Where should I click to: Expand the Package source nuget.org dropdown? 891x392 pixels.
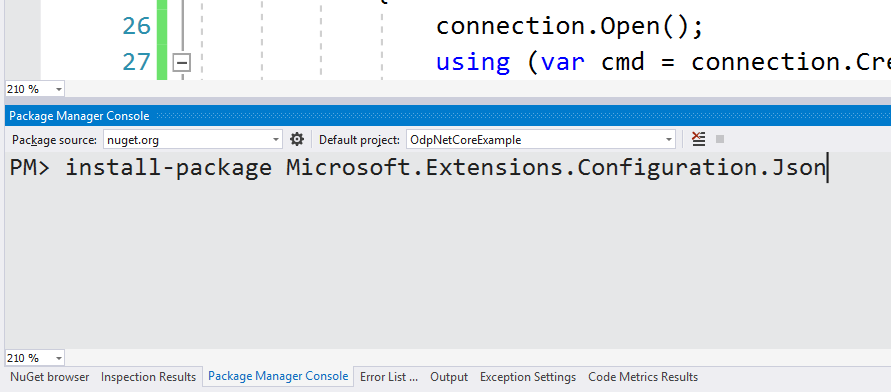coord(193,139)
